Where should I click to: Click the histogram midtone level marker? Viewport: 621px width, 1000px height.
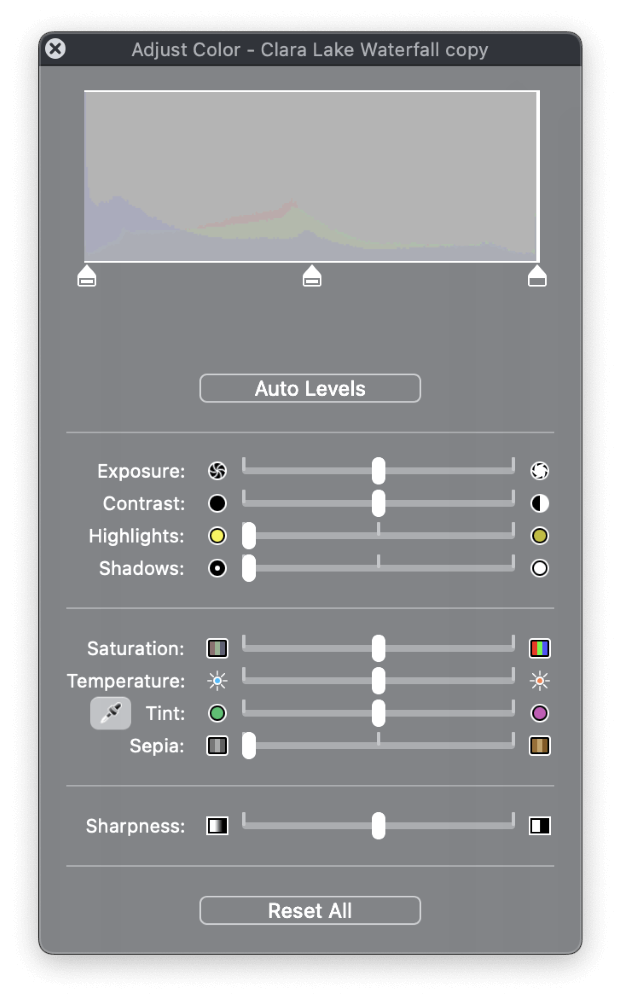(x=312, y=276)
